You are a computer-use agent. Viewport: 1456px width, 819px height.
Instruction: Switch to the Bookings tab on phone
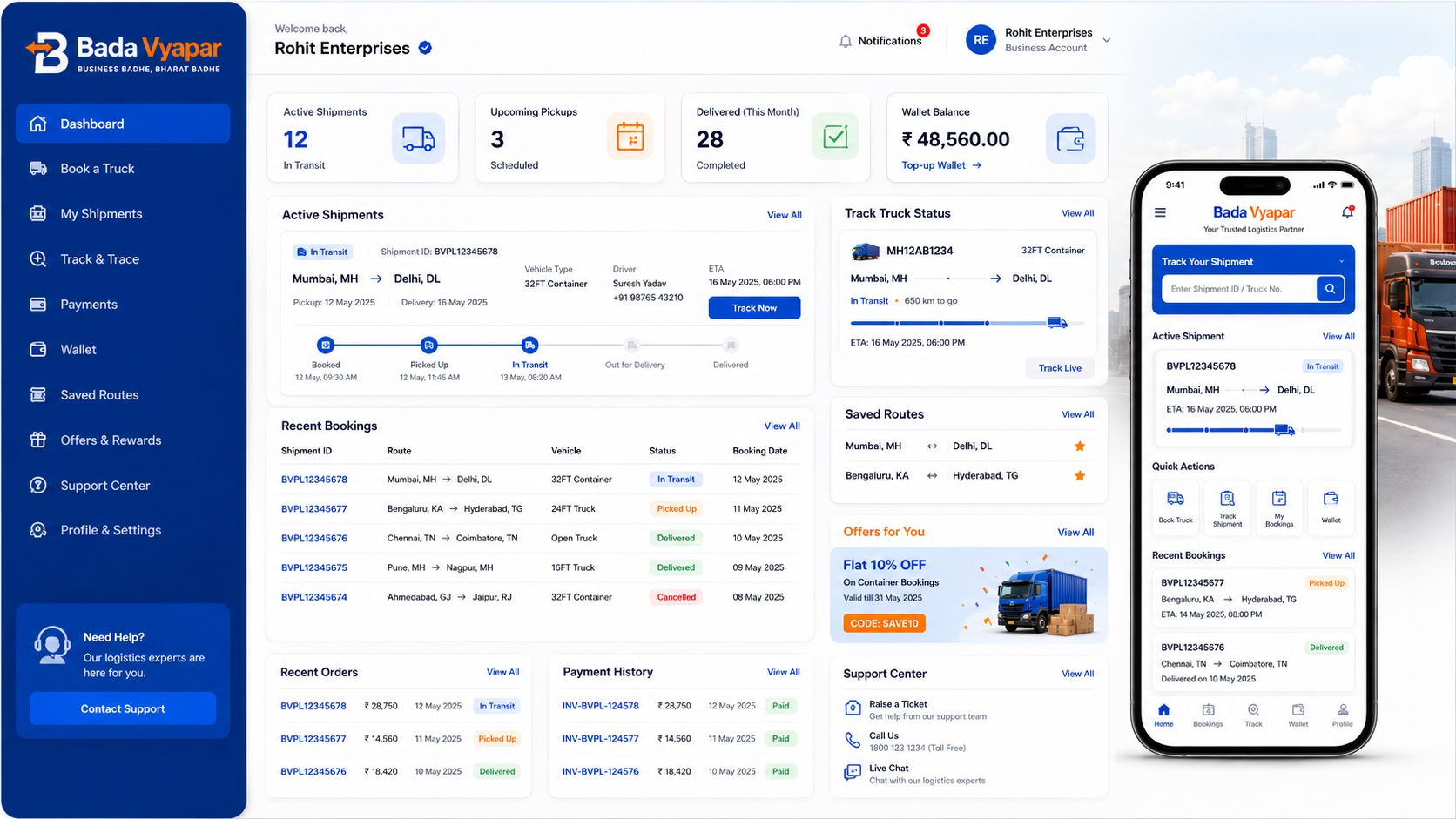(x=1208, y=715)
